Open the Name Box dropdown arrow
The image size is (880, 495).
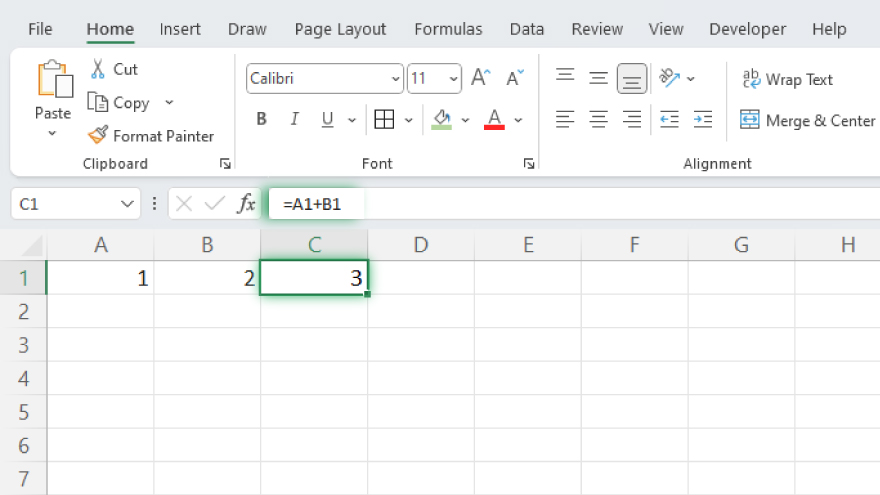pos(127,204)
